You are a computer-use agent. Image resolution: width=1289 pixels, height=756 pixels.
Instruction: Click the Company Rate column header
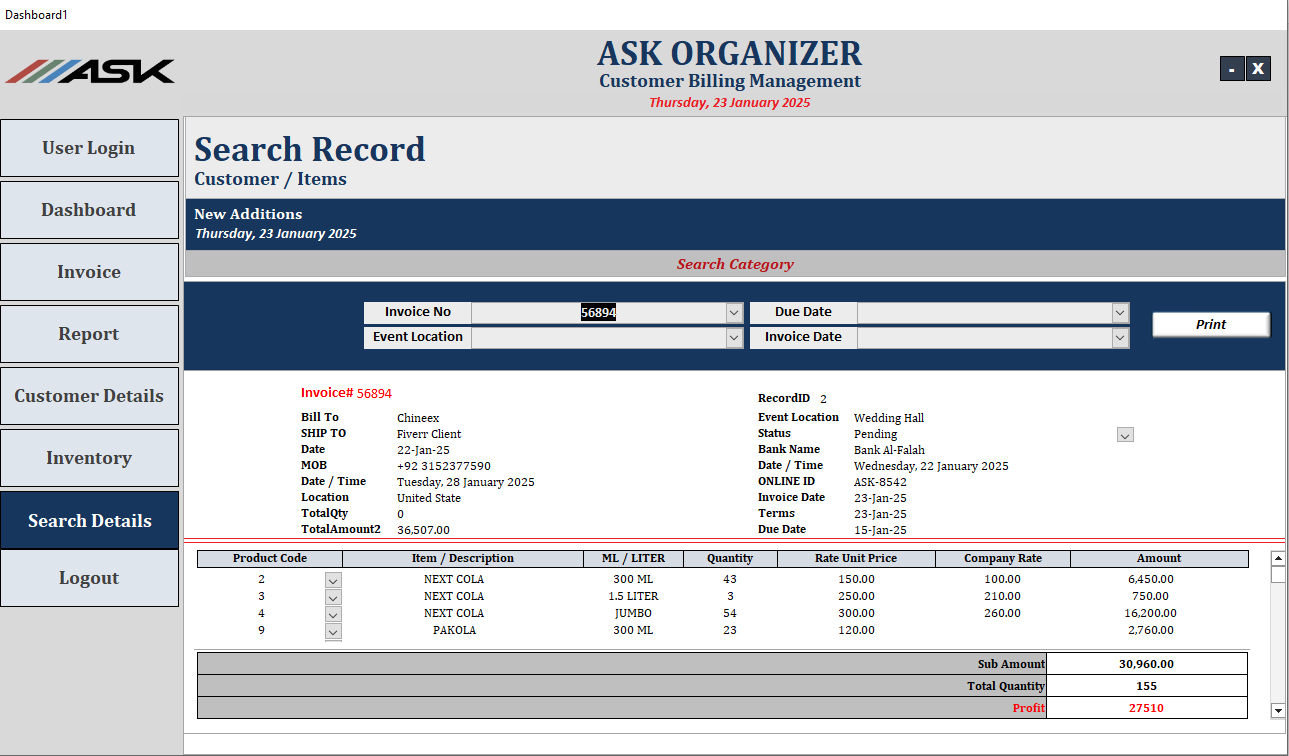point(1003,559)
